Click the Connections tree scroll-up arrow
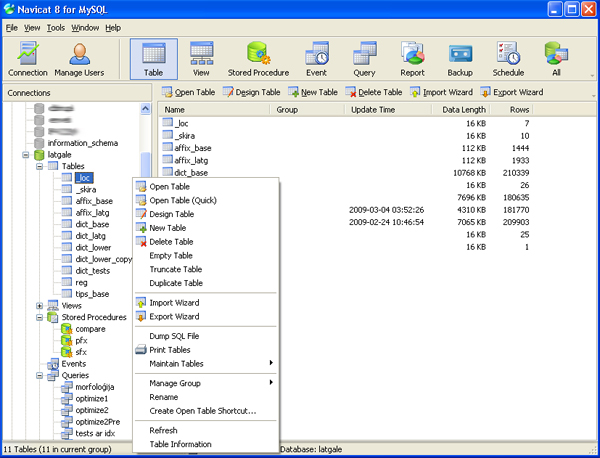 (x=145, y=109)
